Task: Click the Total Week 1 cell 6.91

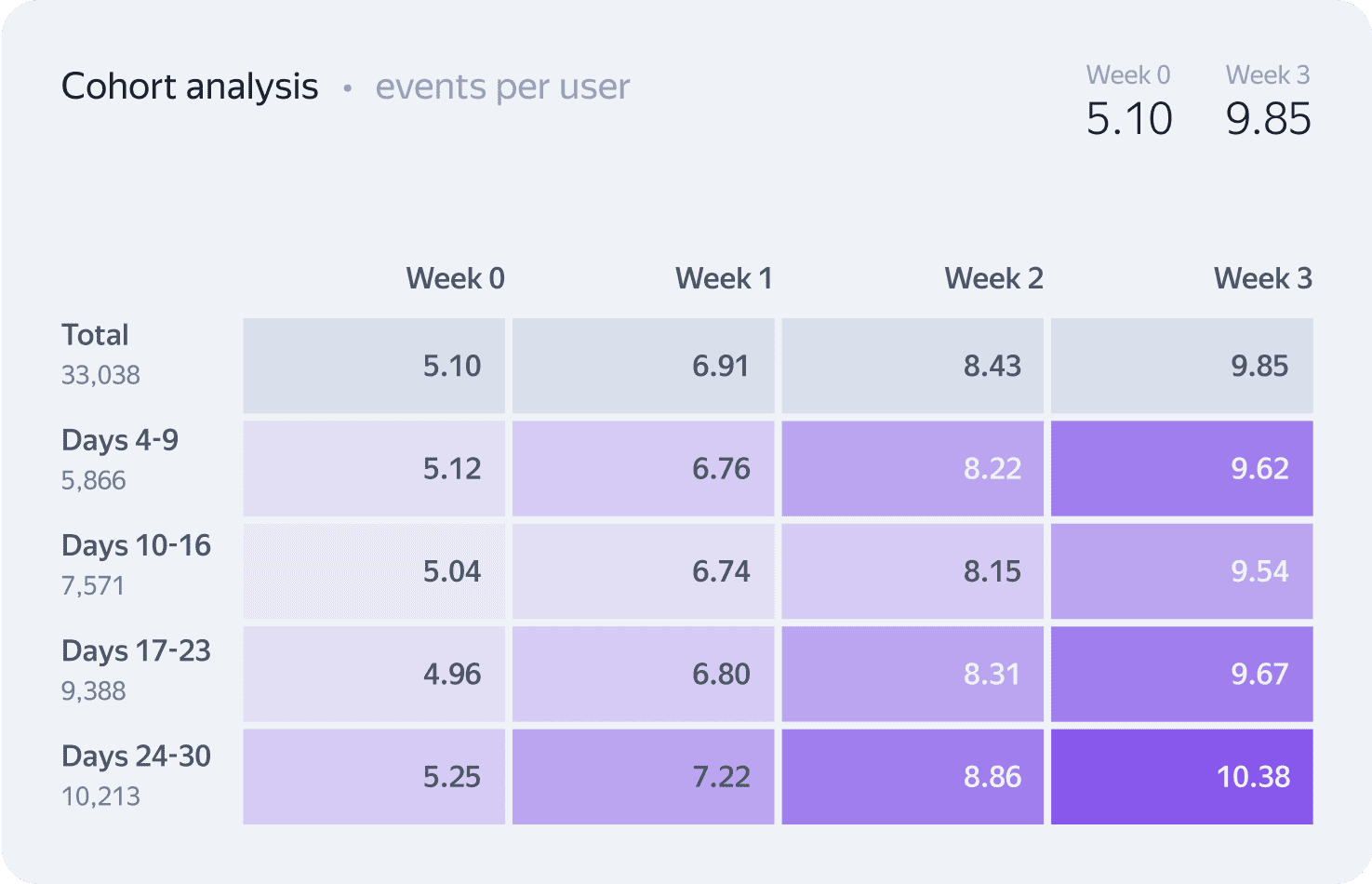Action: tap(644, 366)
